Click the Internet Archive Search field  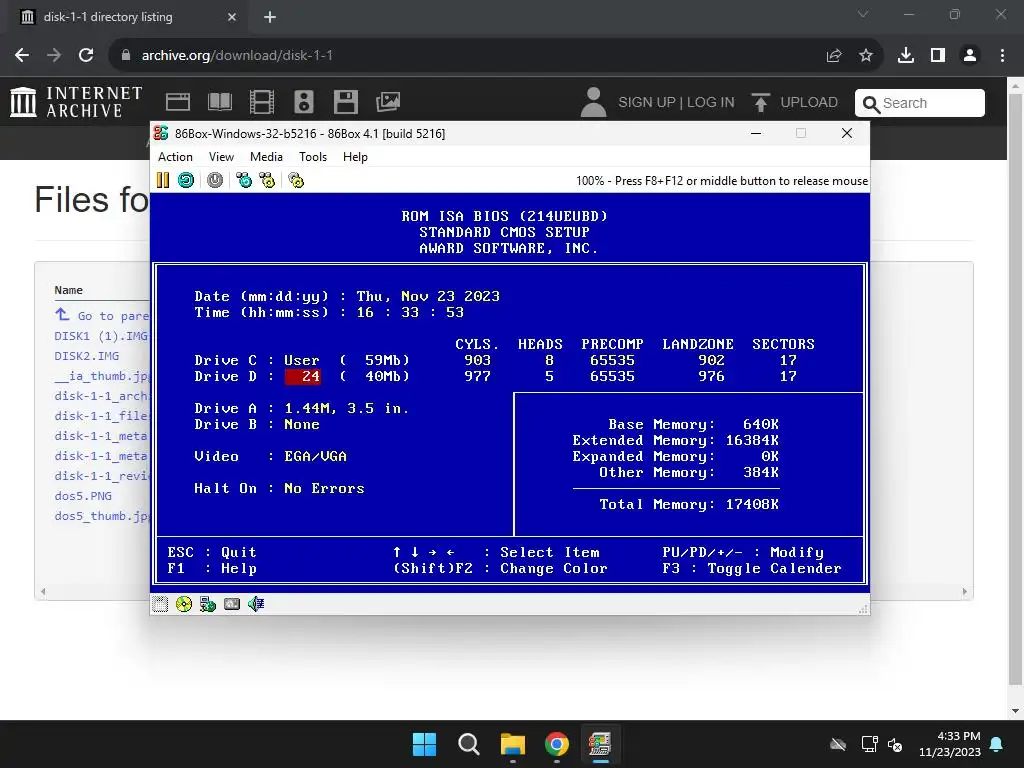tap(920, 103)
